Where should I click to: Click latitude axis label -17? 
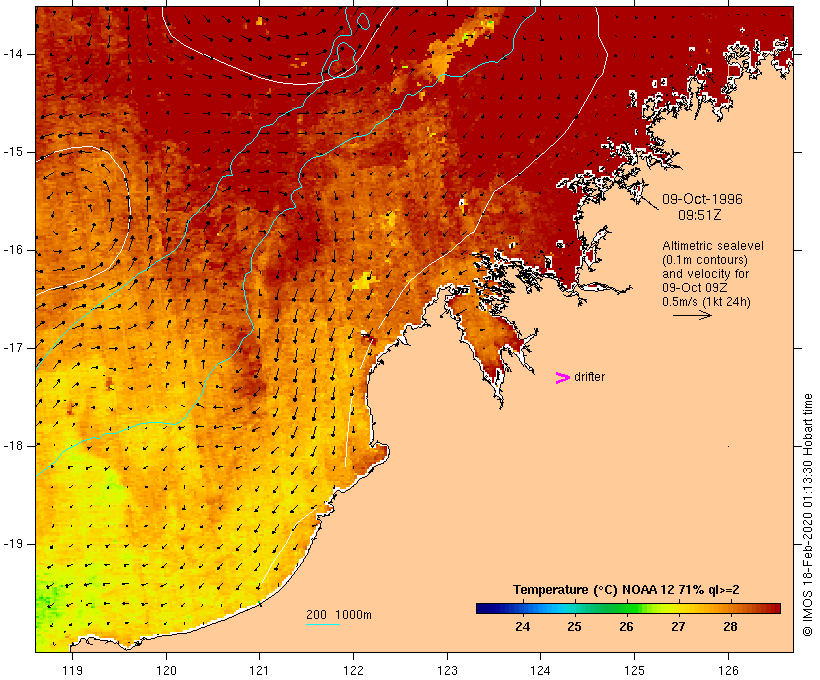pos(13,348)
